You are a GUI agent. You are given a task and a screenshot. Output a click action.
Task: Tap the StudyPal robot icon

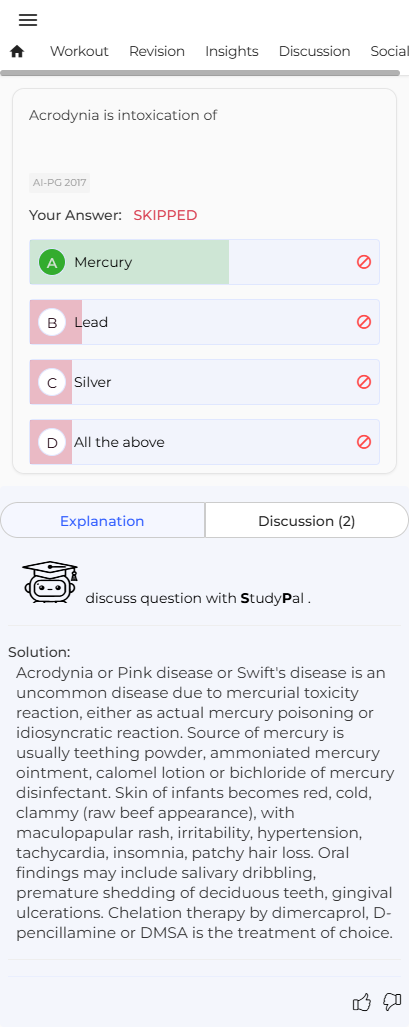pyautogui.click(x=50, y=582)
